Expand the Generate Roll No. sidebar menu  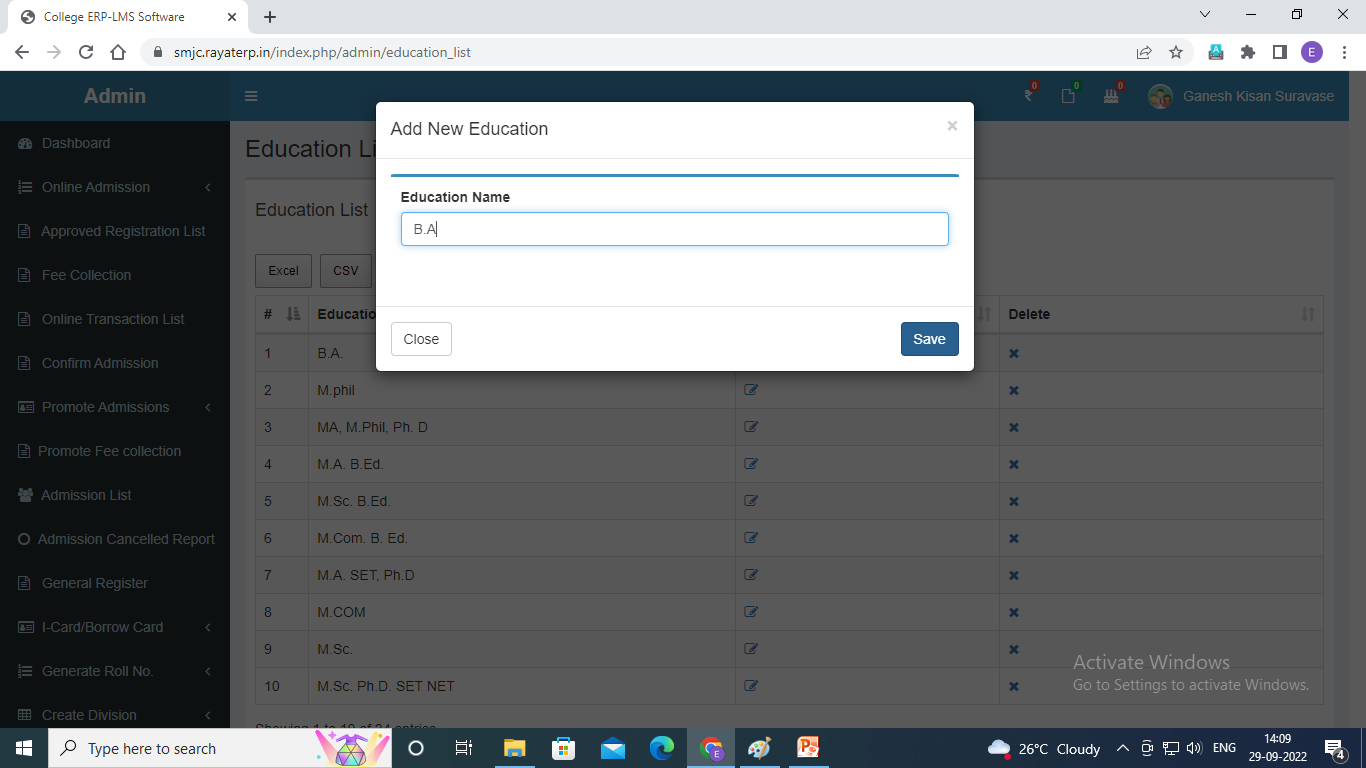pos(115,671)
